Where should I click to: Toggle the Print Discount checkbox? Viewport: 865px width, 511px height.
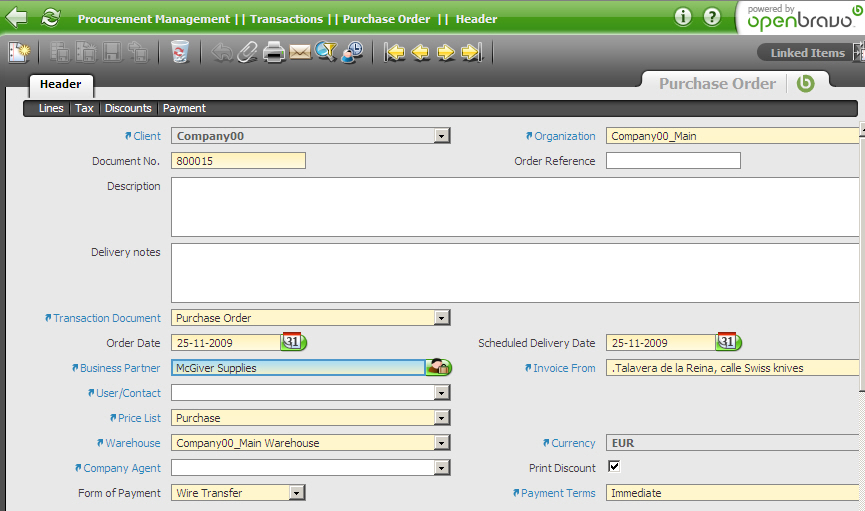point(614,466)
